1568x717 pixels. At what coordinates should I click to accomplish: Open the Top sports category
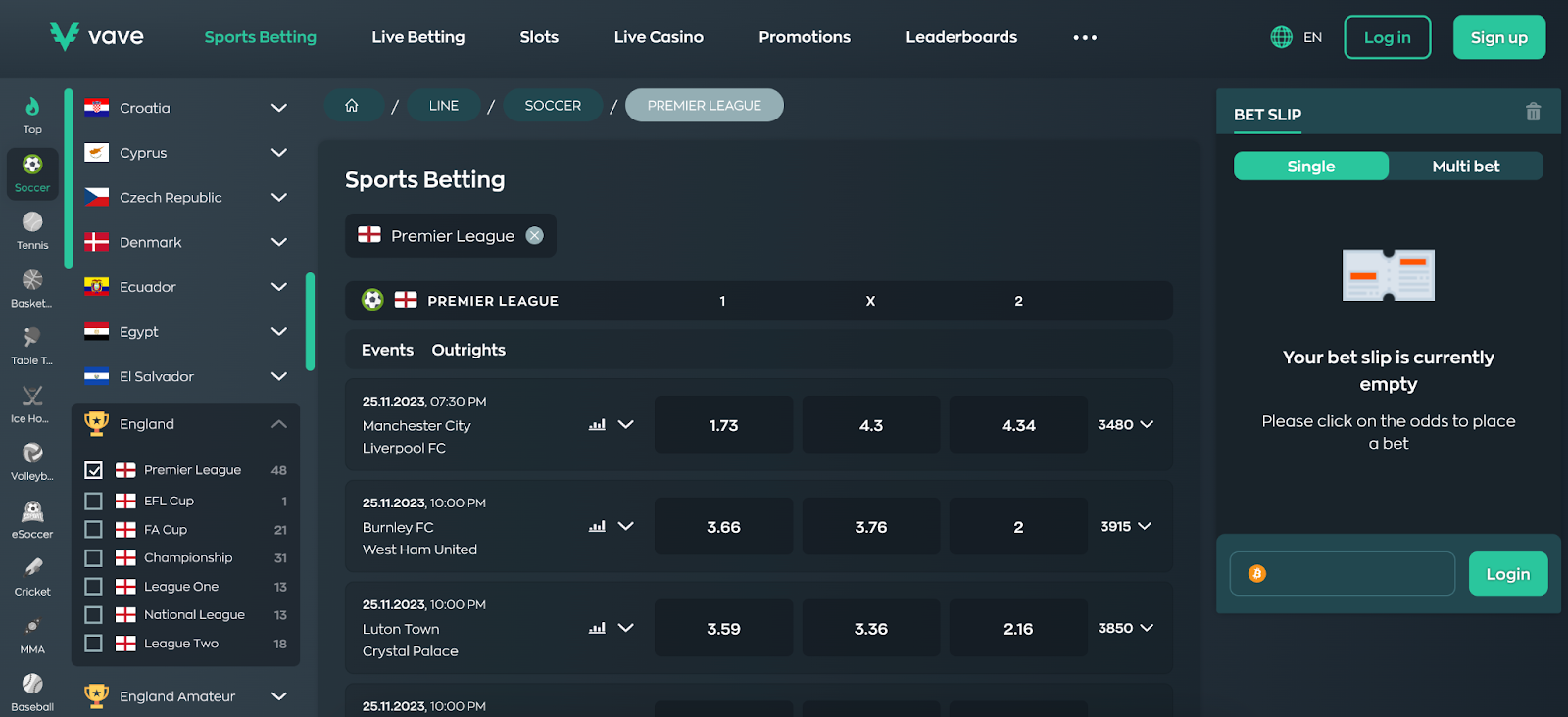32,116
